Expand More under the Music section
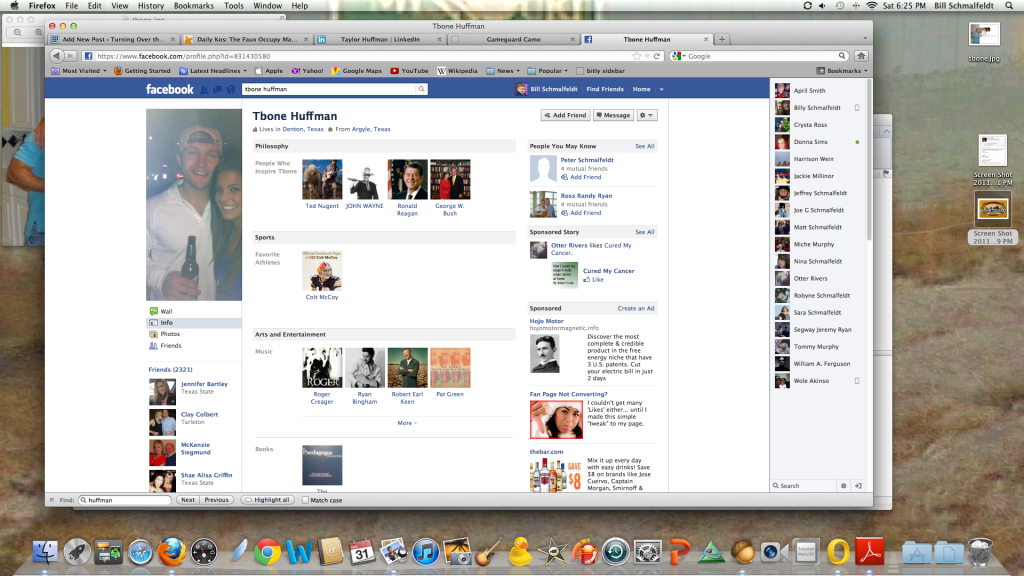Viewport: 1024px width, 576px height. coord(406,423)
